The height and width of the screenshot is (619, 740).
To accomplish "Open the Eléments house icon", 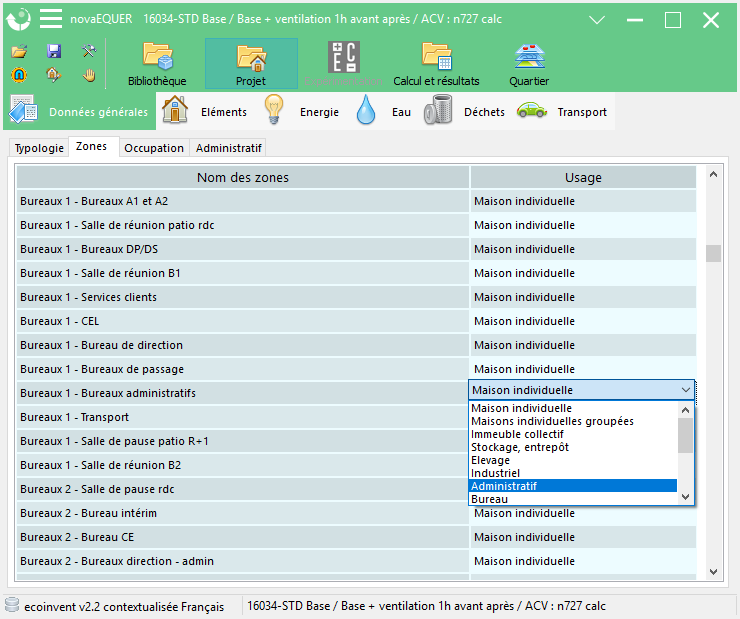I will click(175, 110).
